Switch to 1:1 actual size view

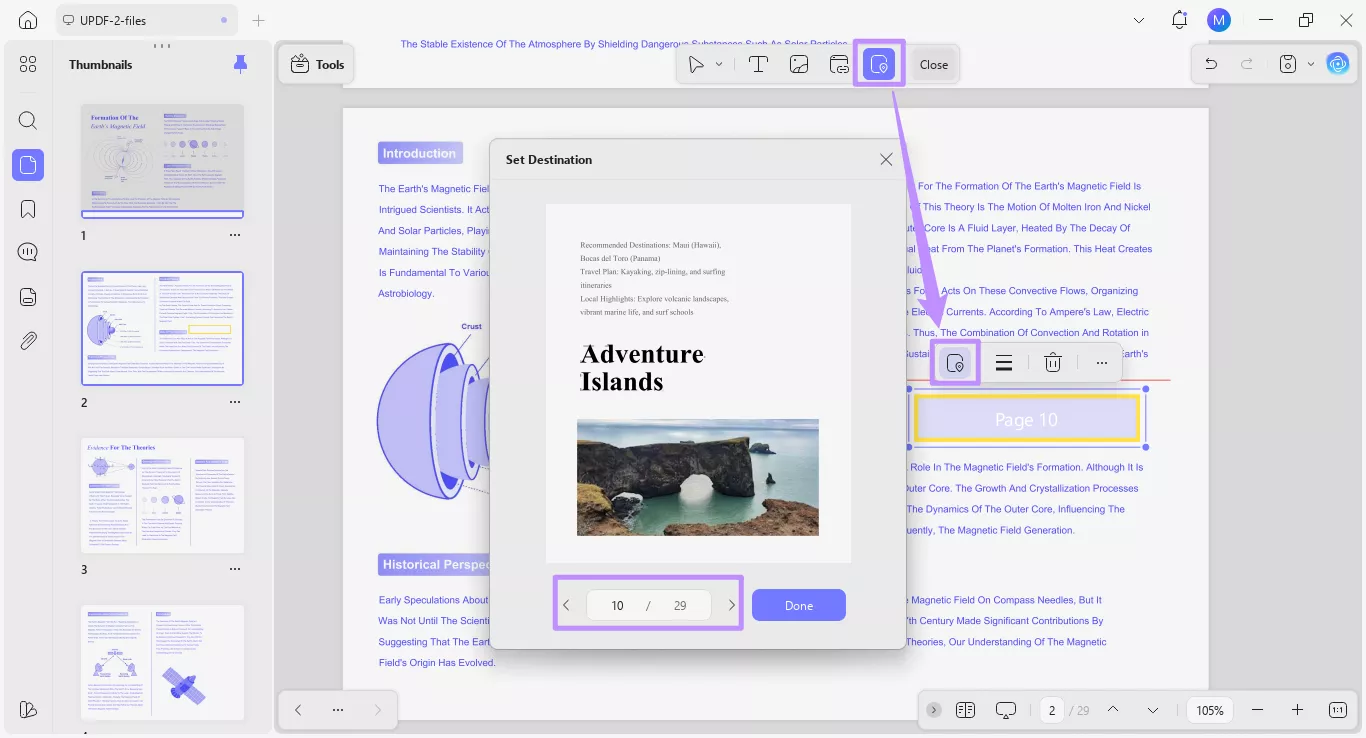click(1337, 710)
